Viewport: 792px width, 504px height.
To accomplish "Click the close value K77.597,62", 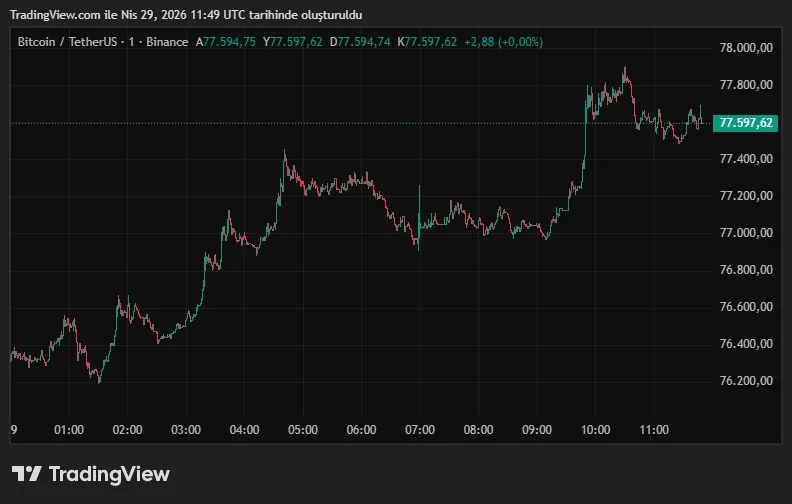I will click(427, 42).
